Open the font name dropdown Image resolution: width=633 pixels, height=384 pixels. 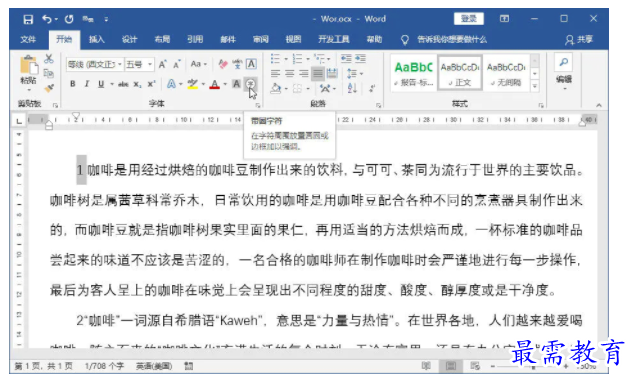point(119,64)
